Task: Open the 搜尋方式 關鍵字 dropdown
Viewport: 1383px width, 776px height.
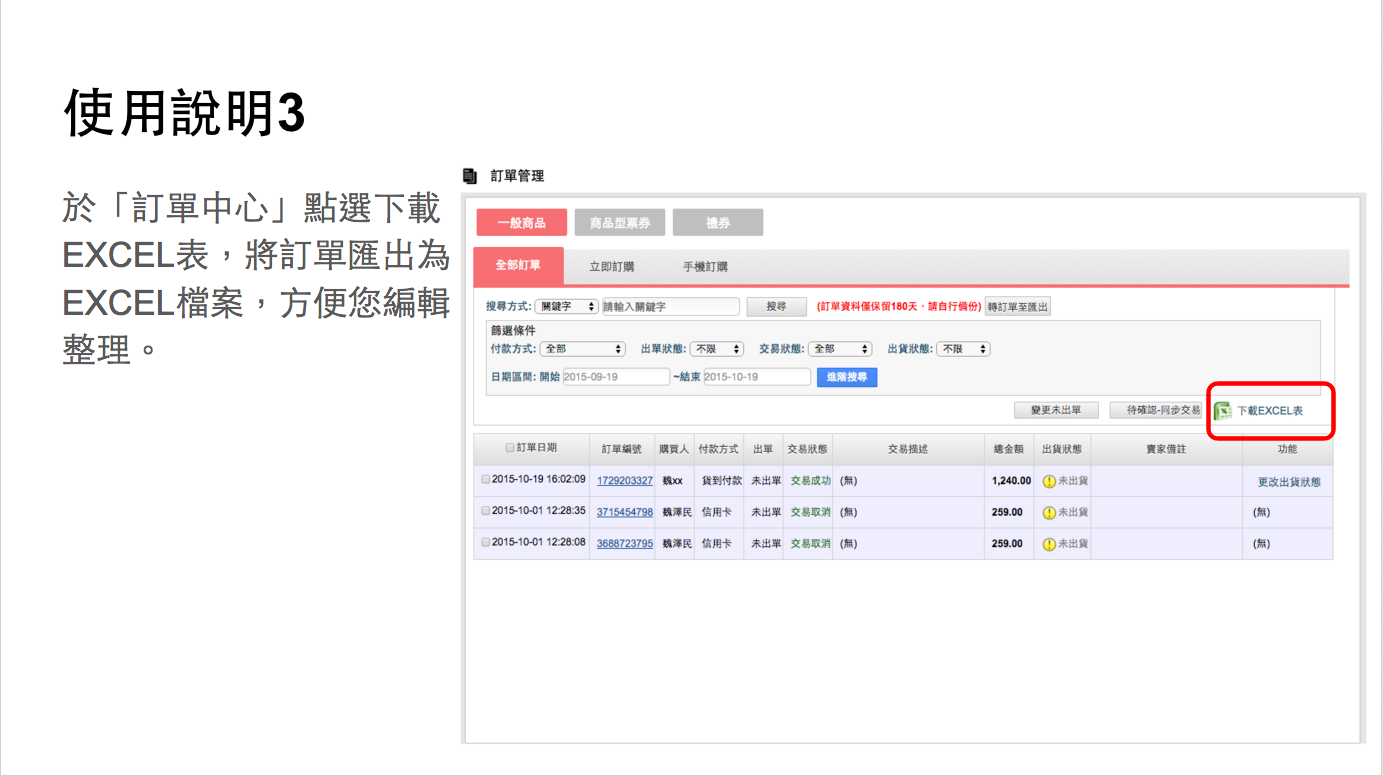Action: point(566,307)
